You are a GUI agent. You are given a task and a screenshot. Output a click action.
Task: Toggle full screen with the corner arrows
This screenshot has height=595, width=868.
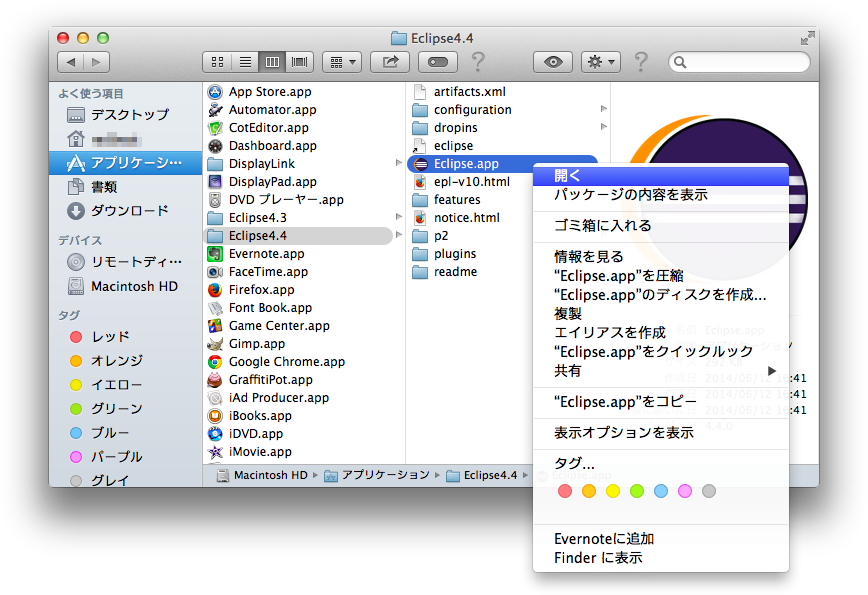[807, 38]
